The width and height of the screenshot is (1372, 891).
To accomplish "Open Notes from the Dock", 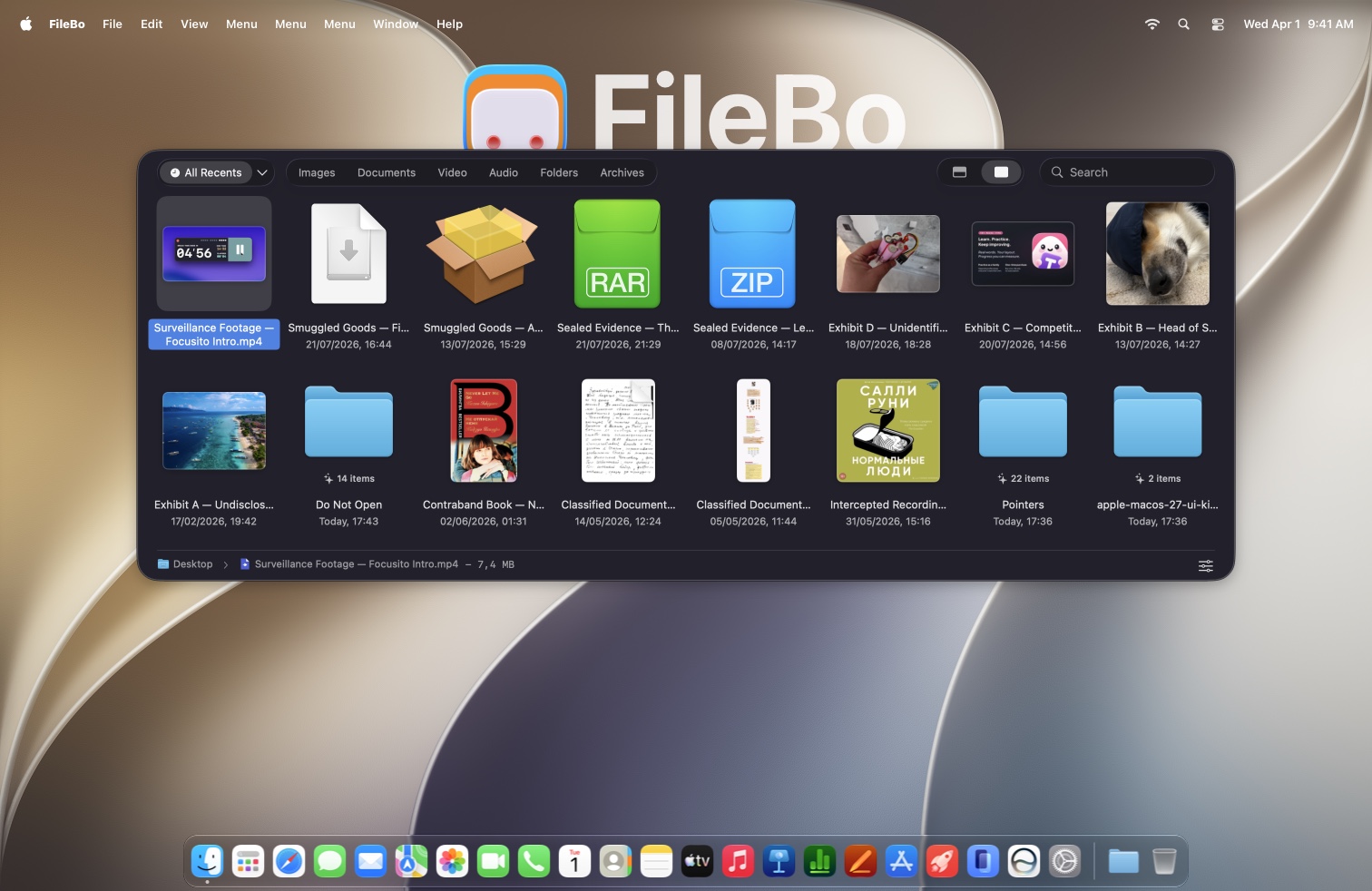I will [656, 861].
